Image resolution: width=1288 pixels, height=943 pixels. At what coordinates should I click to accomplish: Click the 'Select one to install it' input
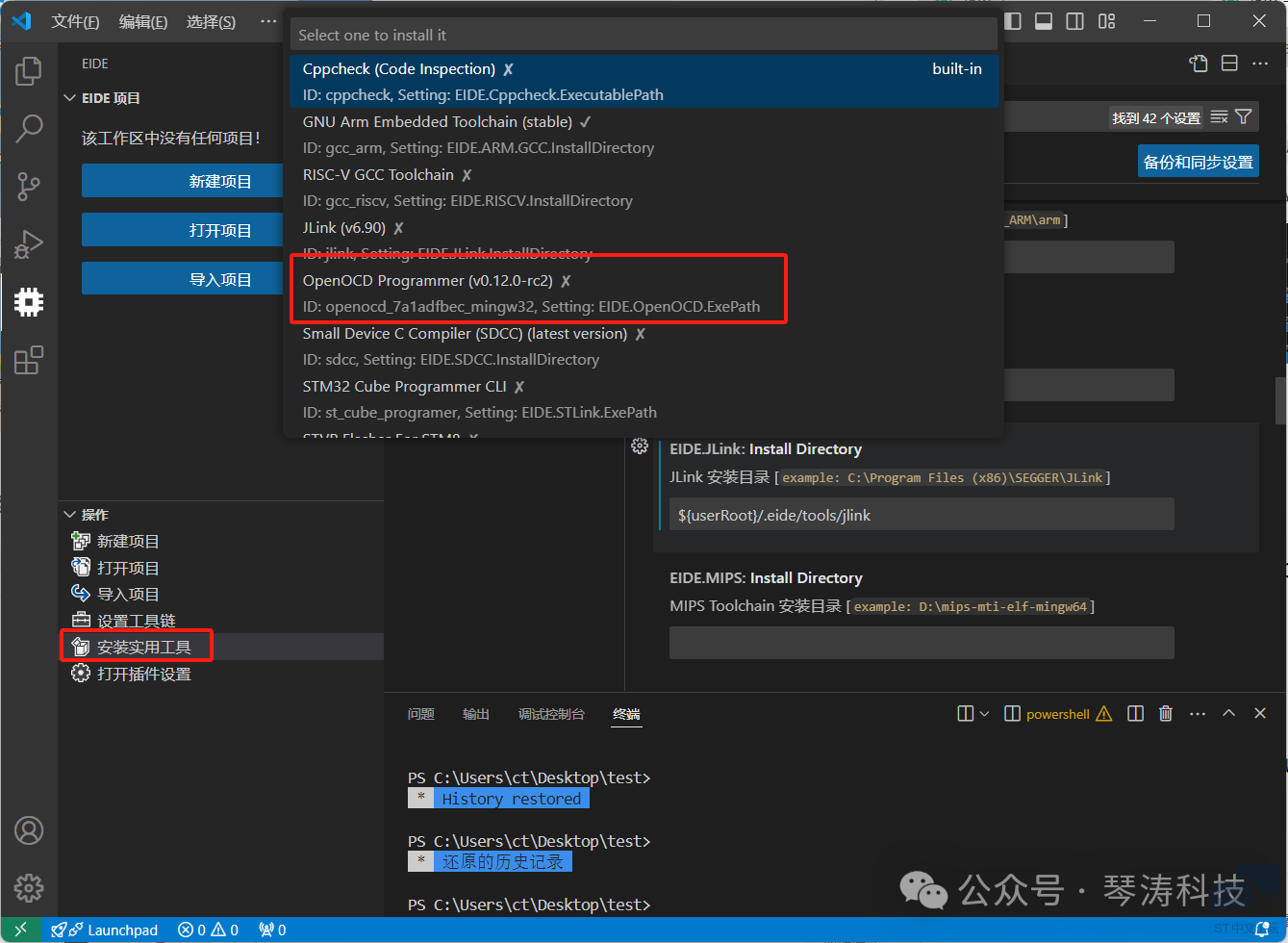[644, 35]
